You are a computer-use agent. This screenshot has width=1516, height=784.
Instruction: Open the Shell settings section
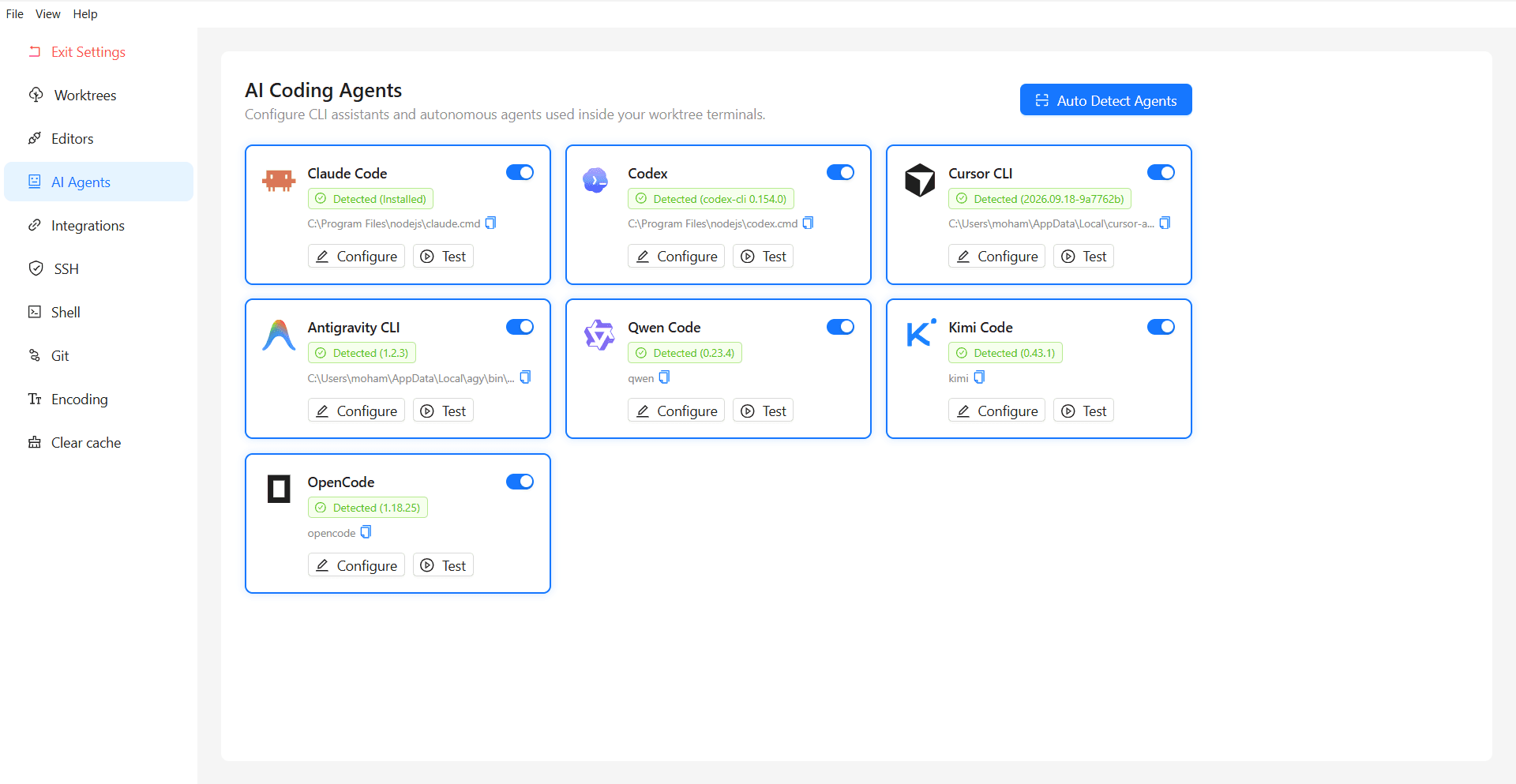point(99,312)
